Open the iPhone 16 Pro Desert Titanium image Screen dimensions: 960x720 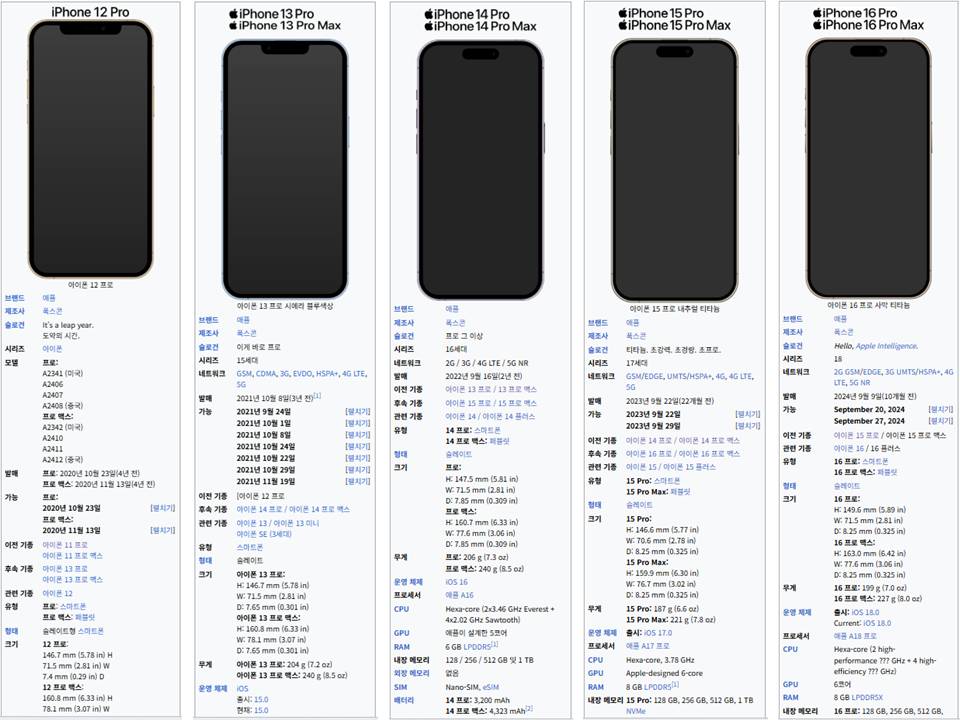[x=869, y=168]
